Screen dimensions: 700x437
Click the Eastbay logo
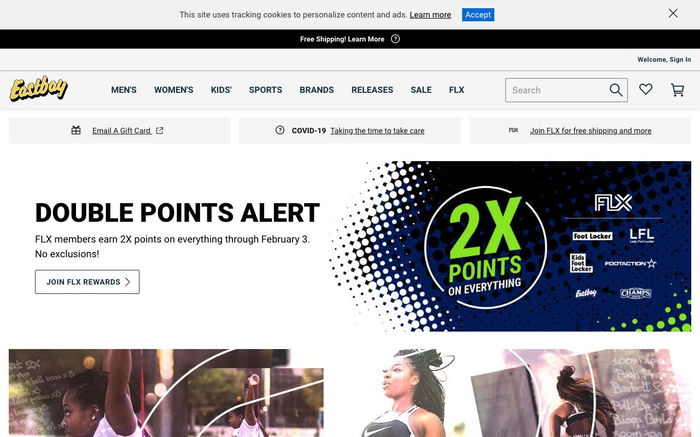click(39, 88)
